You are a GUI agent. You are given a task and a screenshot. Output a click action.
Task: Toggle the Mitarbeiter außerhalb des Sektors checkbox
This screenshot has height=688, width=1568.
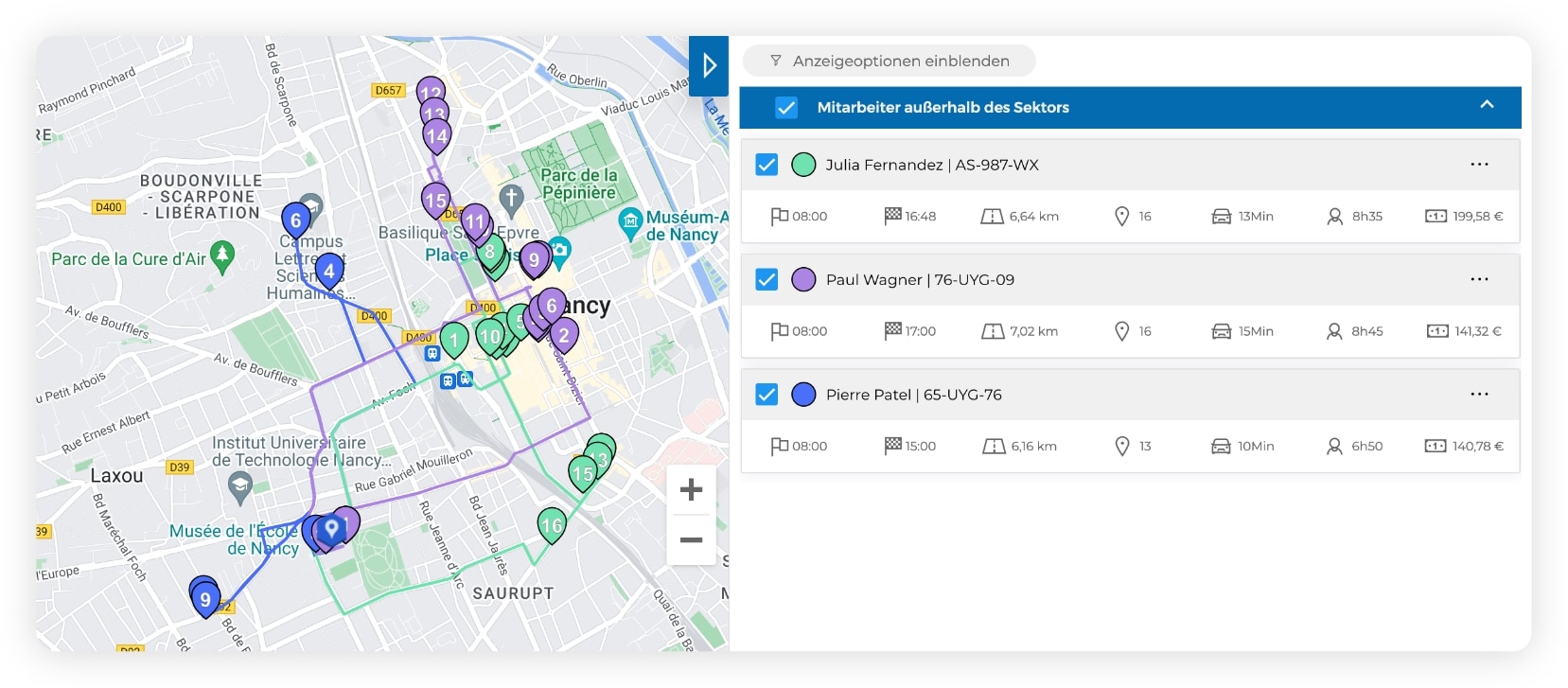coord(786,108)
